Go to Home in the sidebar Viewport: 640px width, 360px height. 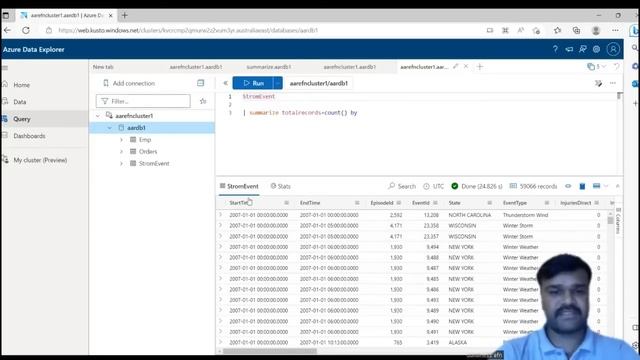pos(21,85)
